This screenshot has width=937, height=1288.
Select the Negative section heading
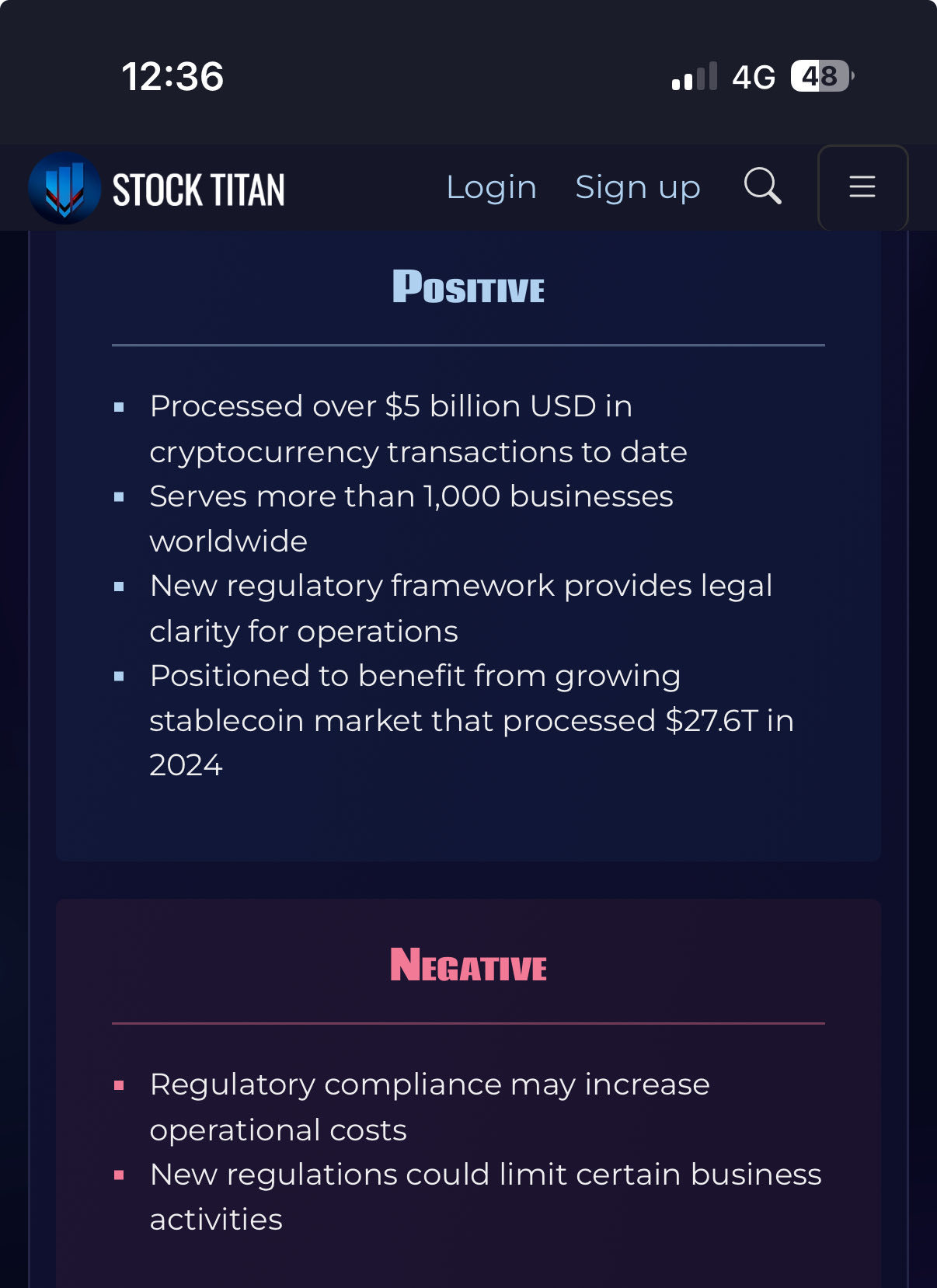click(468, 965)
